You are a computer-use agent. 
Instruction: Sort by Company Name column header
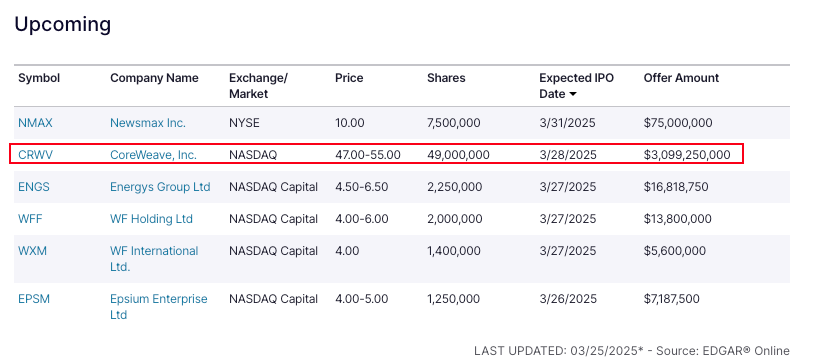pyautogui.click(x=154, y=78)
